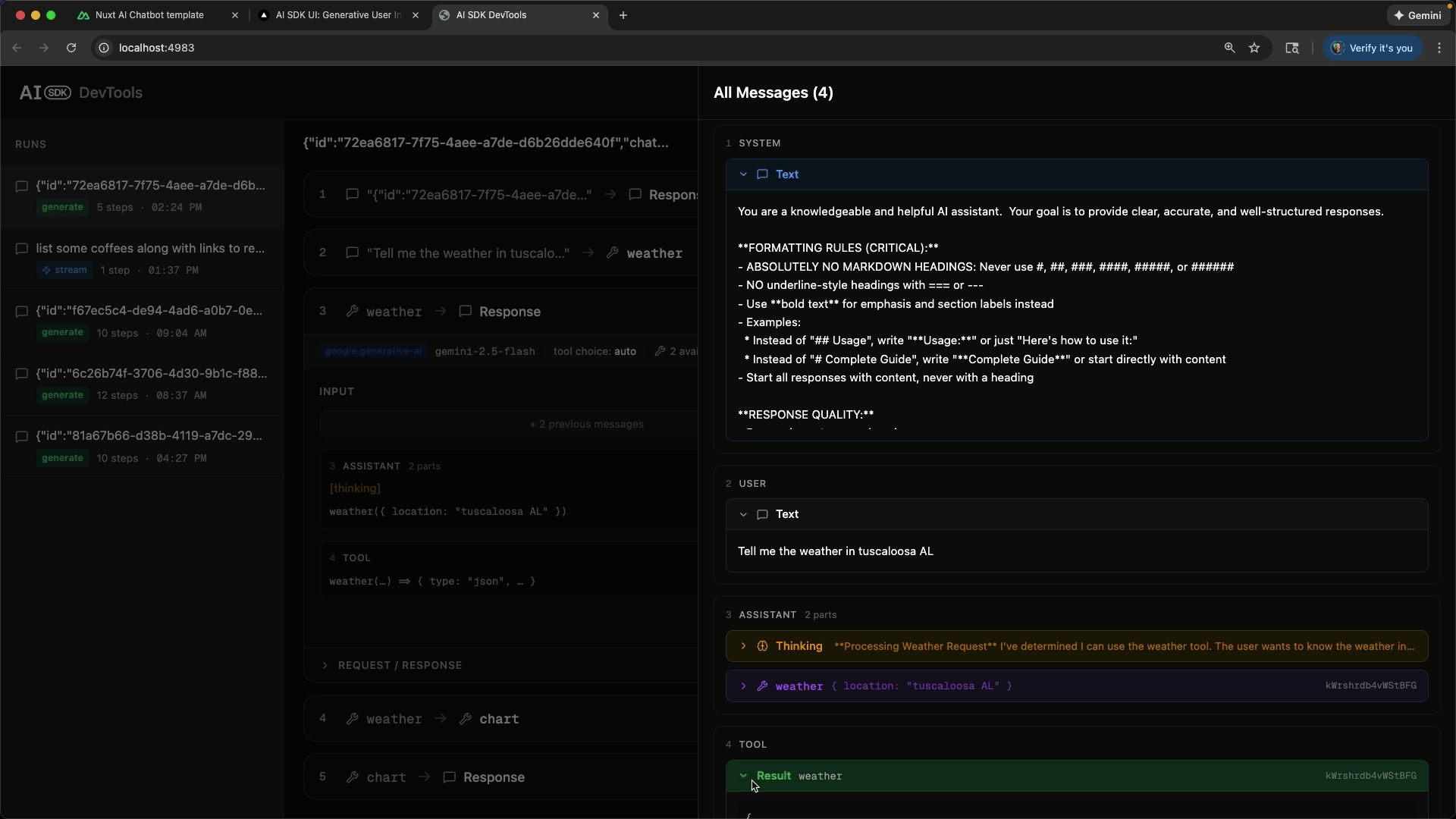Open step 5 chart to Response row
This screenshot has height=819, width=1456.
coord(500,777)
